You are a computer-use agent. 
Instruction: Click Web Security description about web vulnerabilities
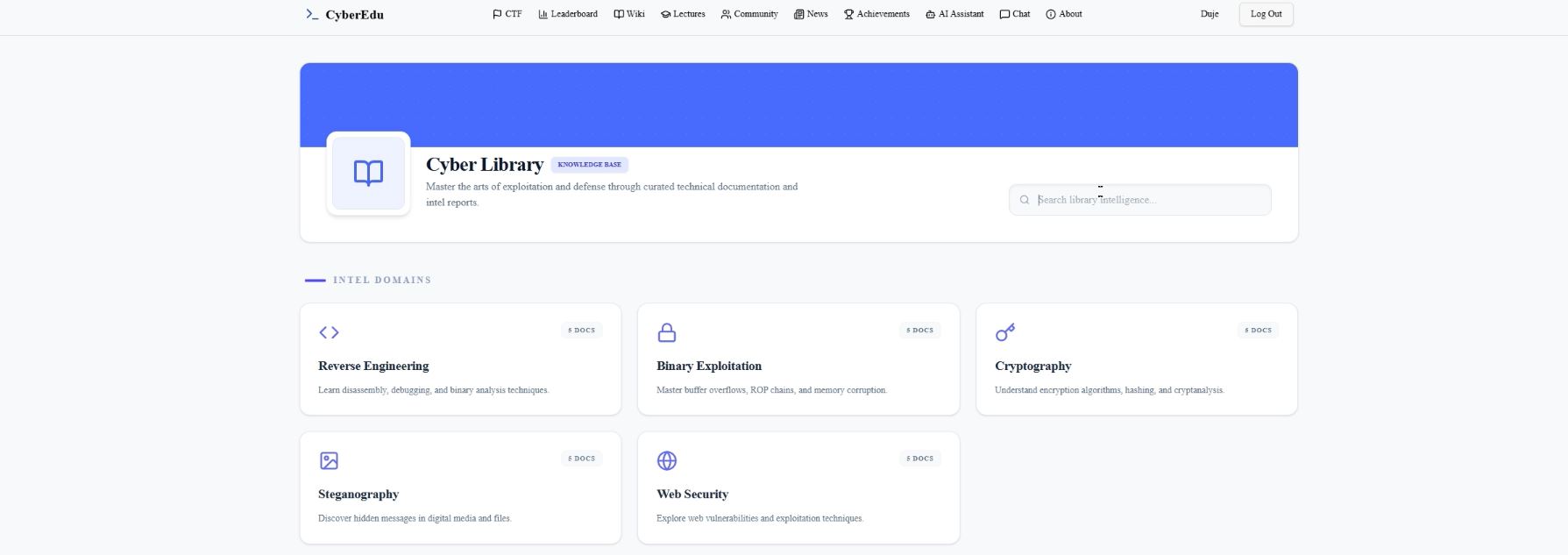760,518
